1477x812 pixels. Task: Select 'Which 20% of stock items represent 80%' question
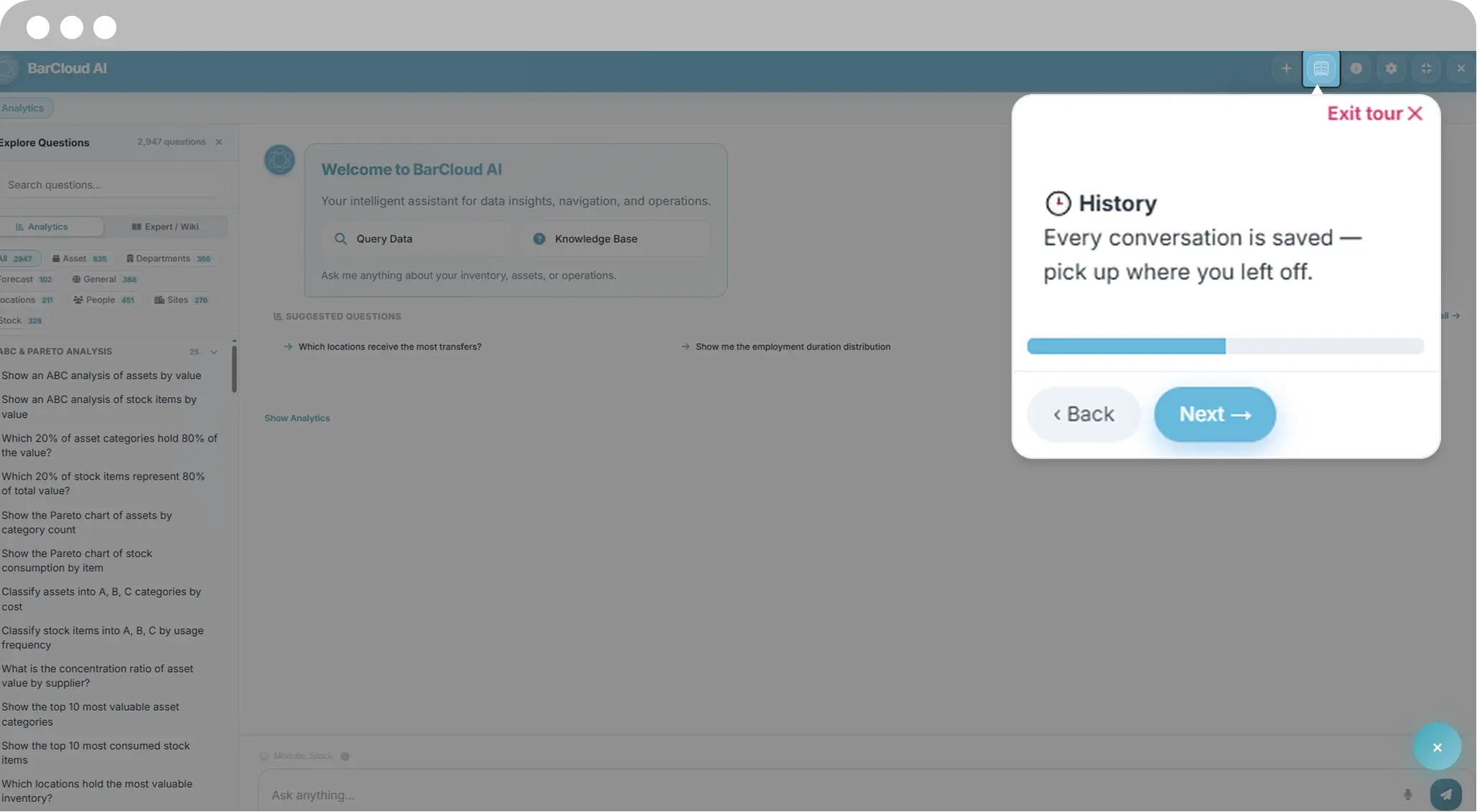pyautogui.click(x=103, y=484)
